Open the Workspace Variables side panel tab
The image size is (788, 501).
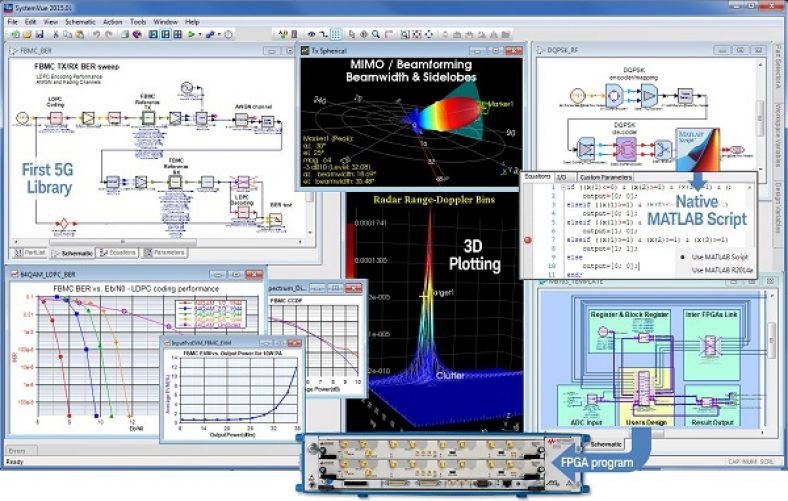778,135
